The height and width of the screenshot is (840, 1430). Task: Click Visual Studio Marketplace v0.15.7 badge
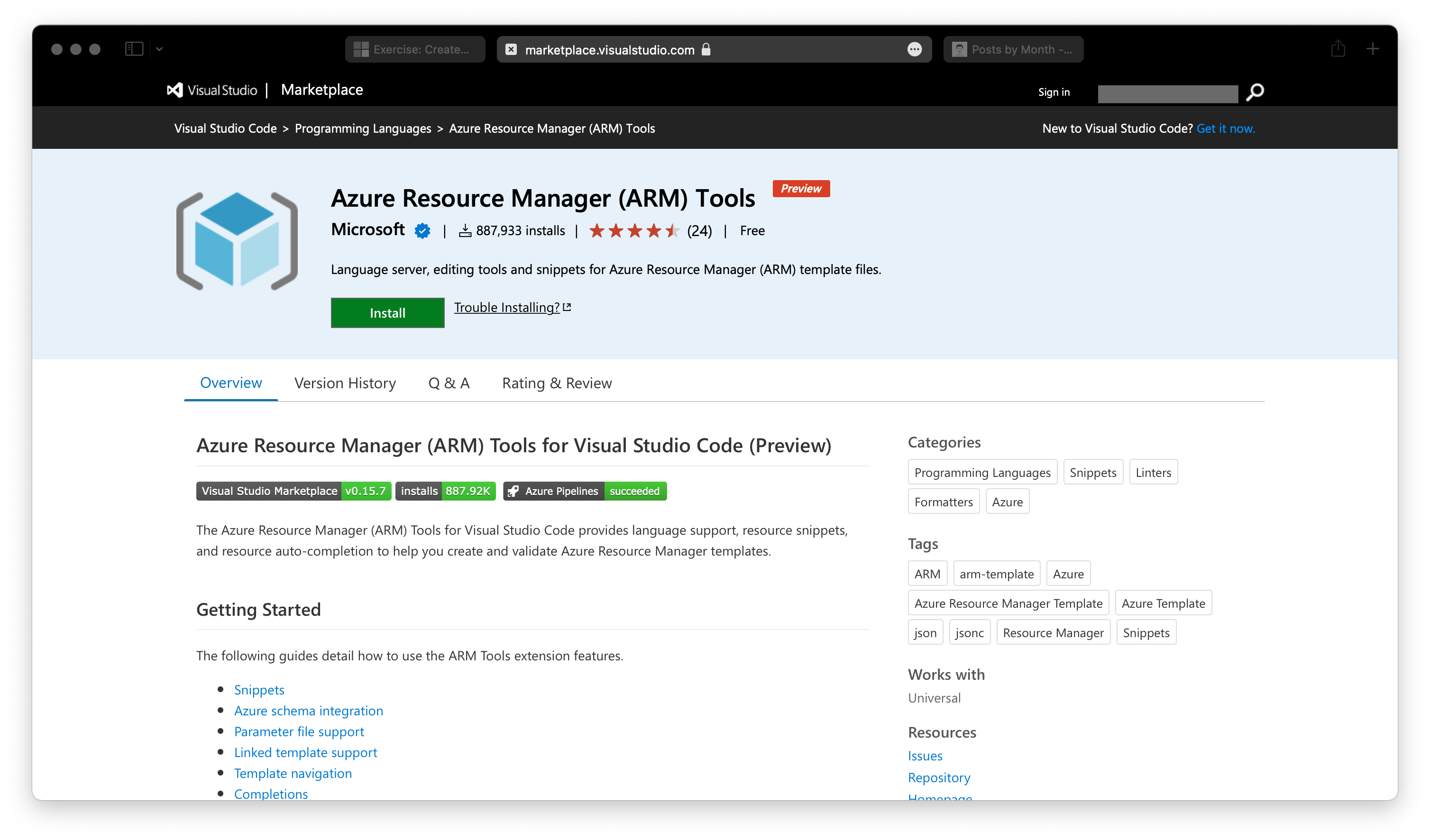[293, 491]
